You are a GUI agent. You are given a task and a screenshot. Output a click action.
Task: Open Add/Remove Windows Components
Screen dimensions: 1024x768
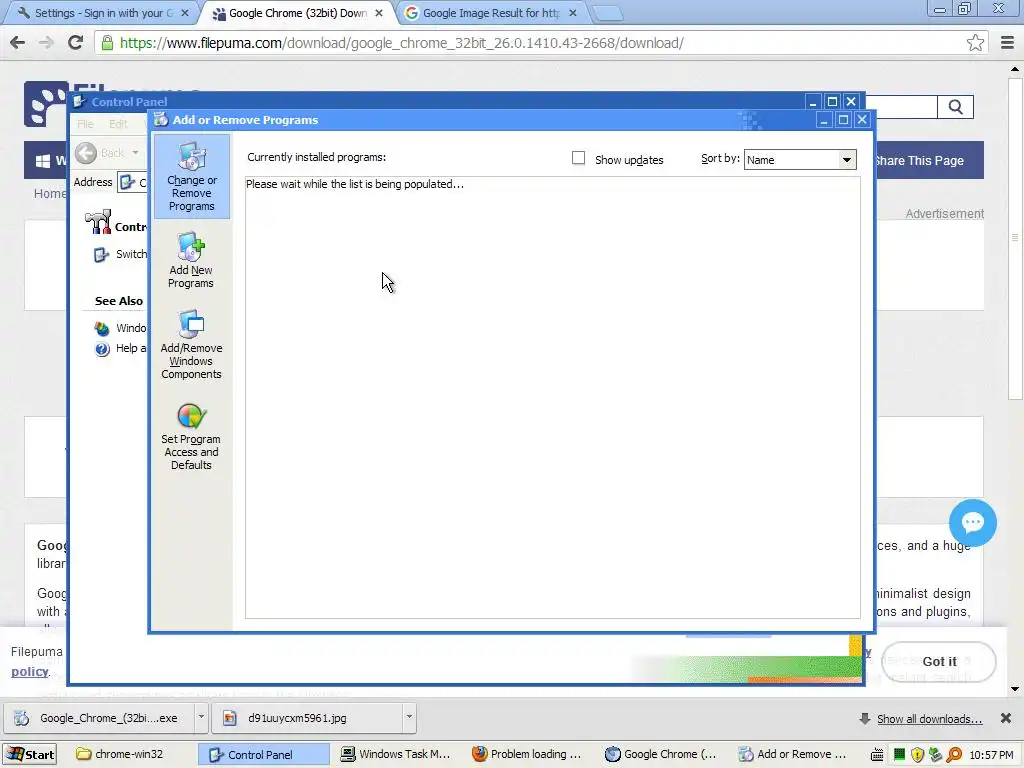tap(191, 344)
